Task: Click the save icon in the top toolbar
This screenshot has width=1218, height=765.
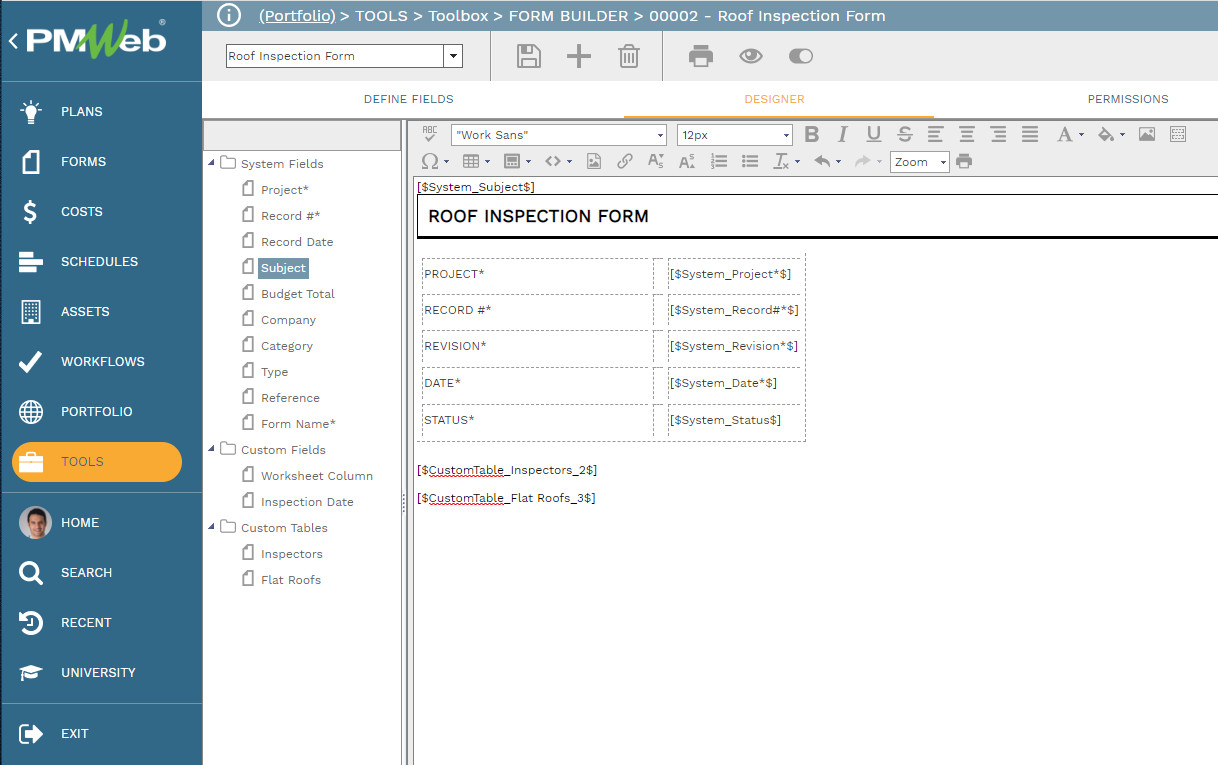Action: (529, 56)
